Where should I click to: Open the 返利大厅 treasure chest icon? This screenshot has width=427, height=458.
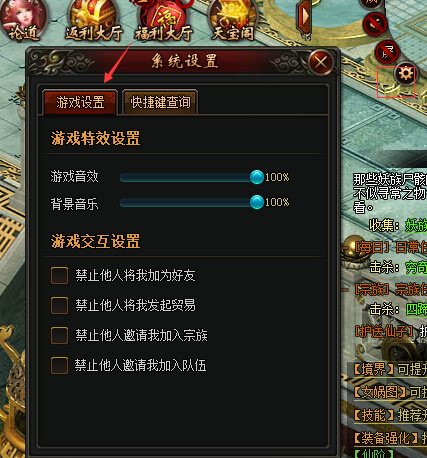pos(94,21)
